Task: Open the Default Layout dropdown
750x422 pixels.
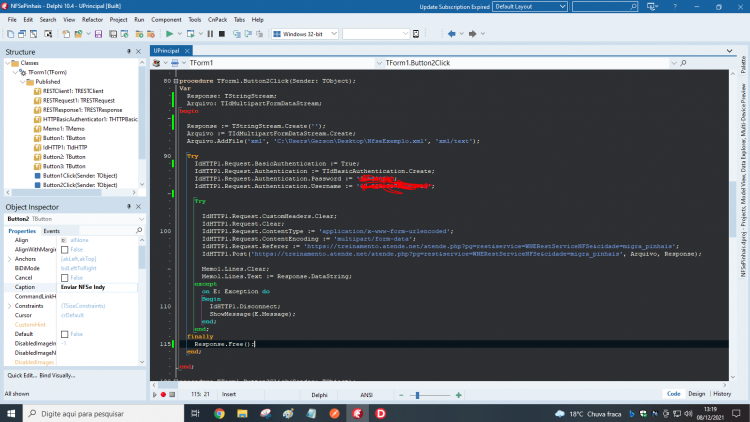Action: (x=562, y=7)
